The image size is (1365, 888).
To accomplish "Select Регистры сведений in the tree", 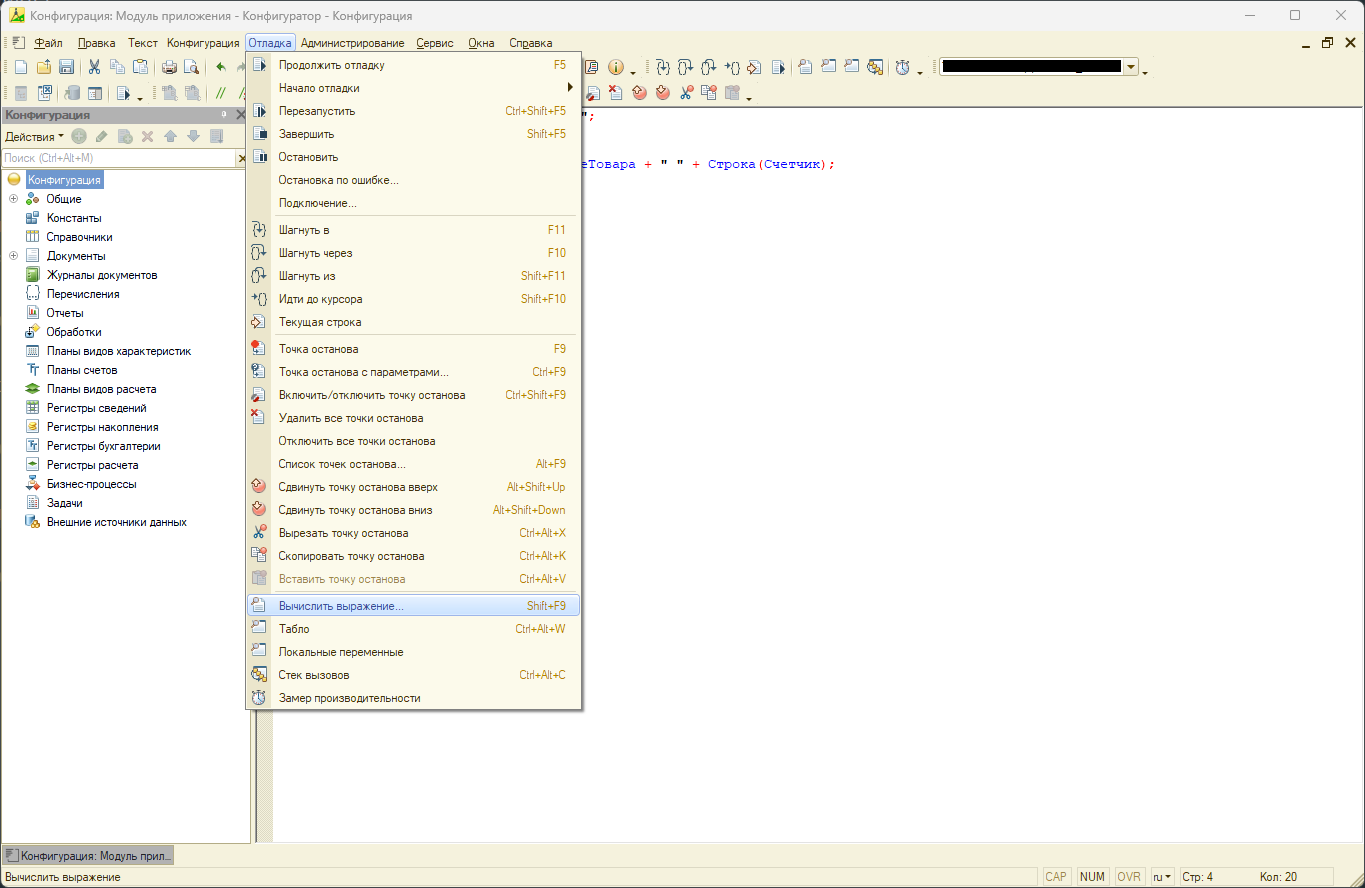I will pyautogui.click(x=96, y=408).
